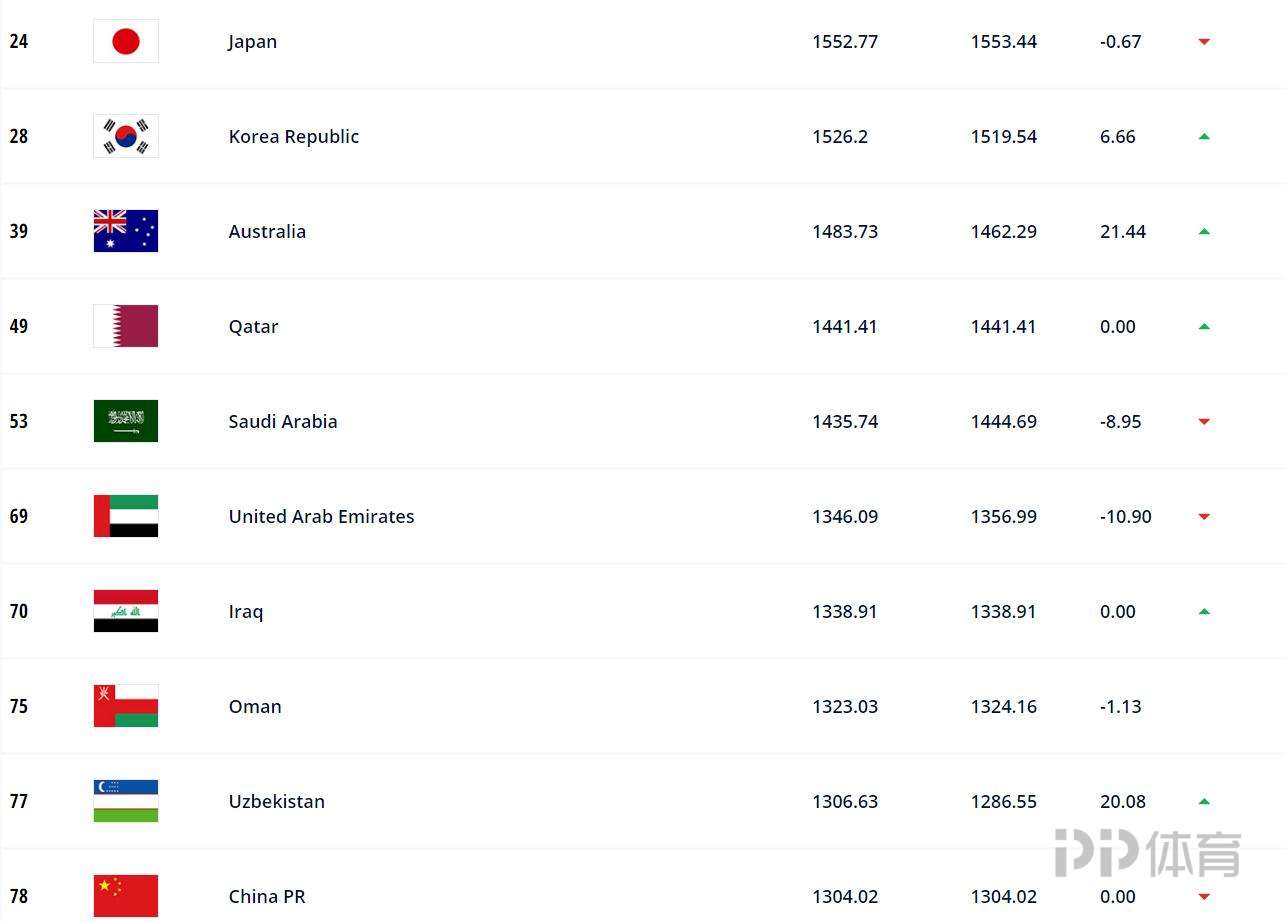Click red down arrow in Japan row

pos(1204,42)
